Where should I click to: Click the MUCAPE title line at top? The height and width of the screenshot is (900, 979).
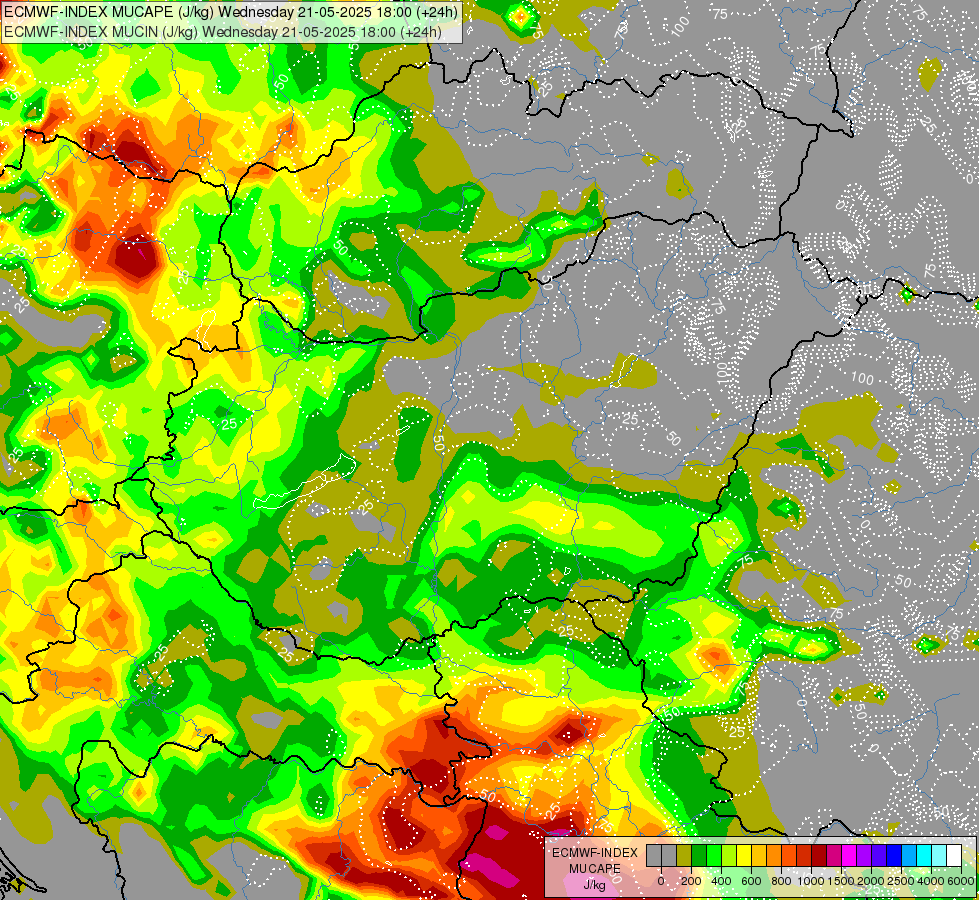click(231, 12)
